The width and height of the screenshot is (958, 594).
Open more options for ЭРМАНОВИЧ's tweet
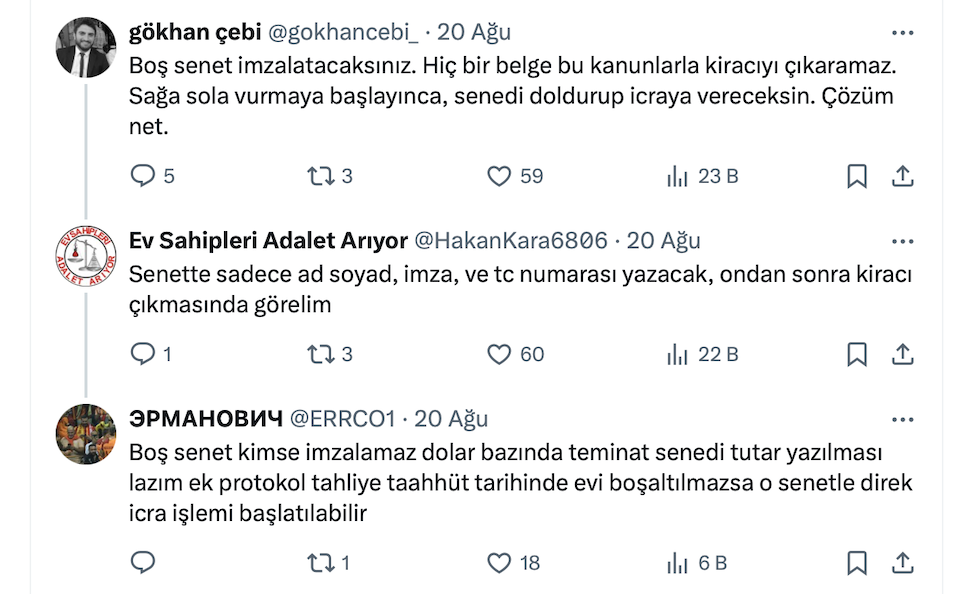pyautogui.click(x=902, y=418)
